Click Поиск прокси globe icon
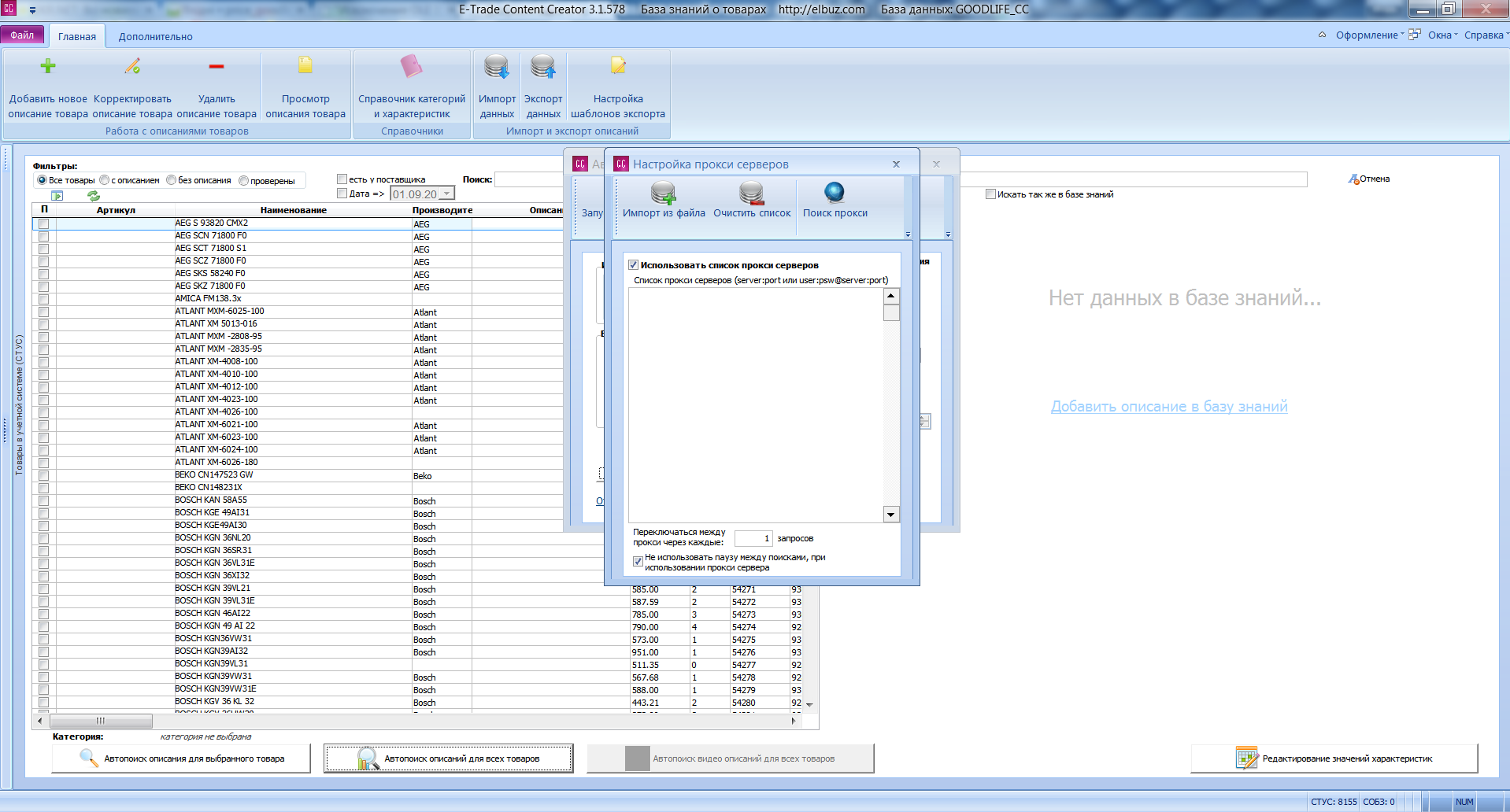This screenshot has height=812, width=1510. [x=835, y=192]
